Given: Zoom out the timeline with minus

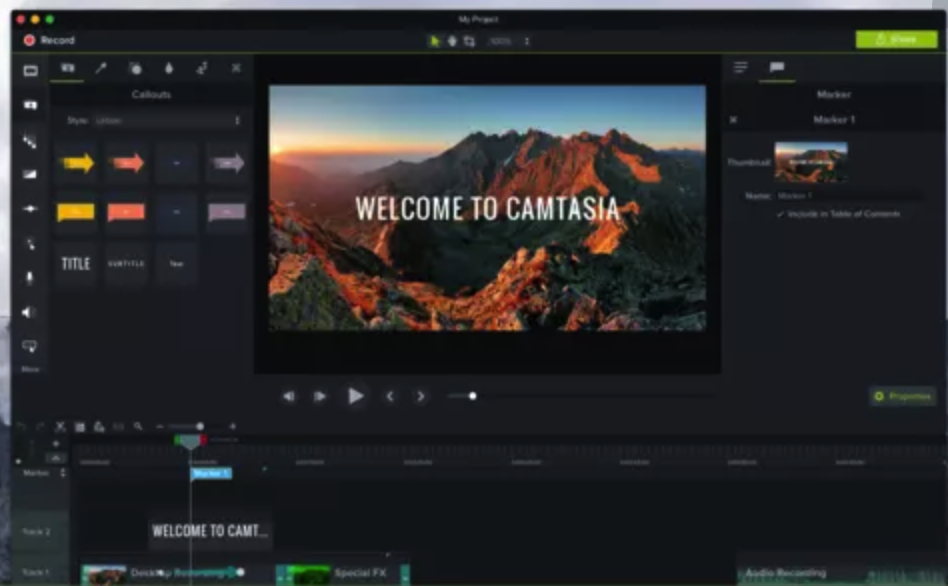Looking at the screenshot, I should pyautogui.click(x=160, y=427).
